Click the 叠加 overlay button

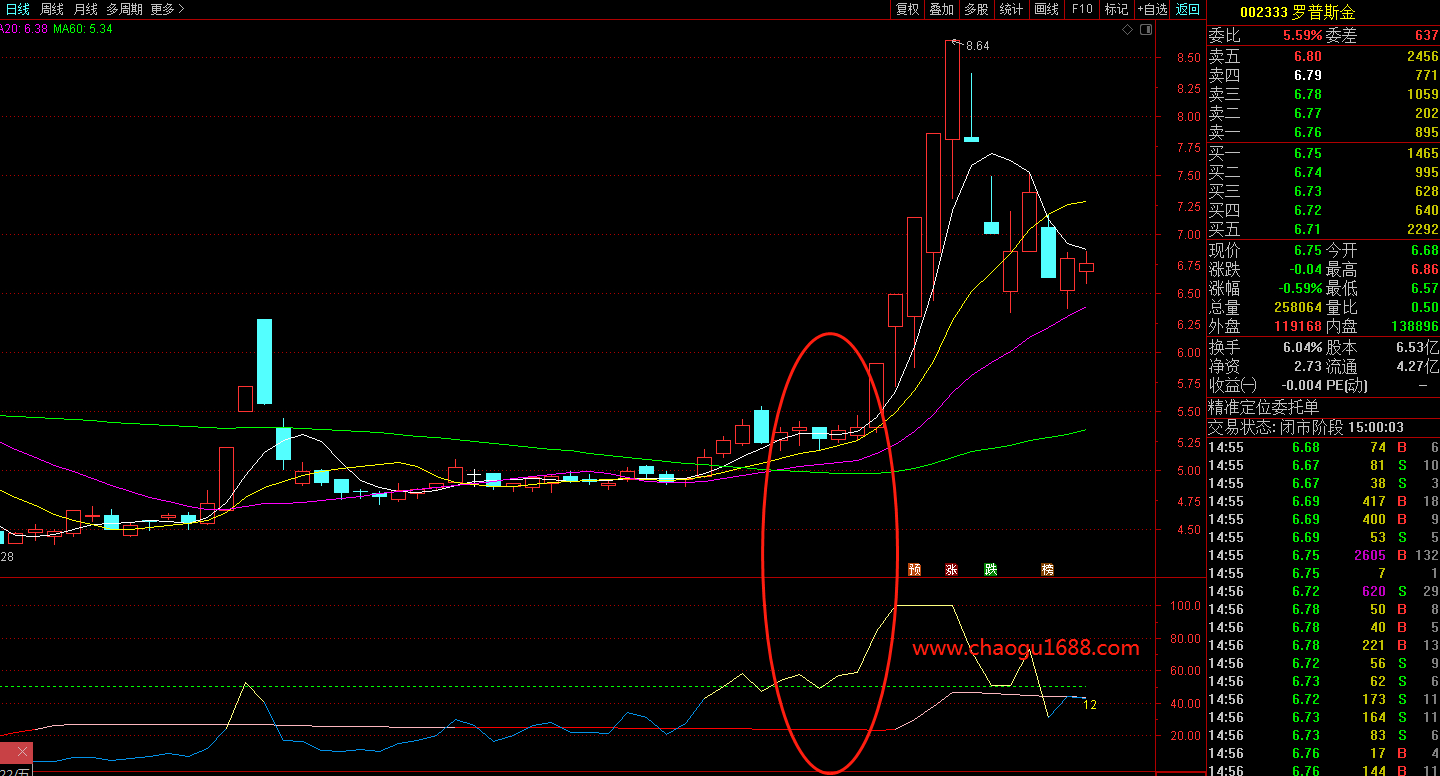click(x=941, y=9)
